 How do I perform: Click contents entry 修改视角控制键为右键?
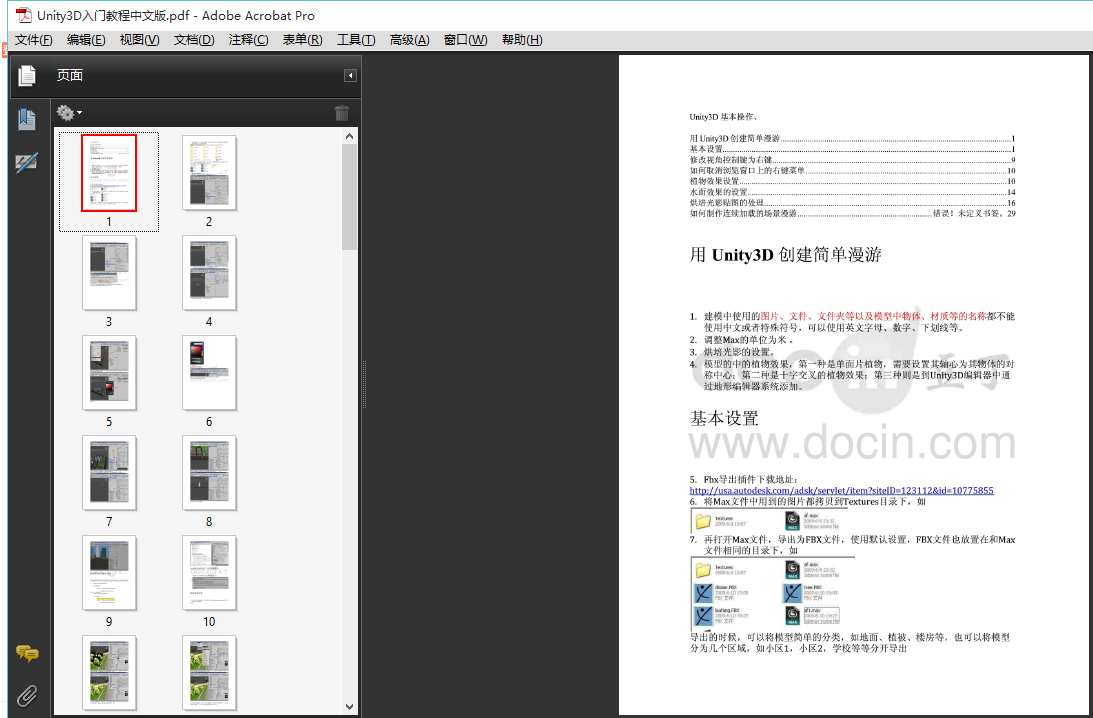pos(852,160)
